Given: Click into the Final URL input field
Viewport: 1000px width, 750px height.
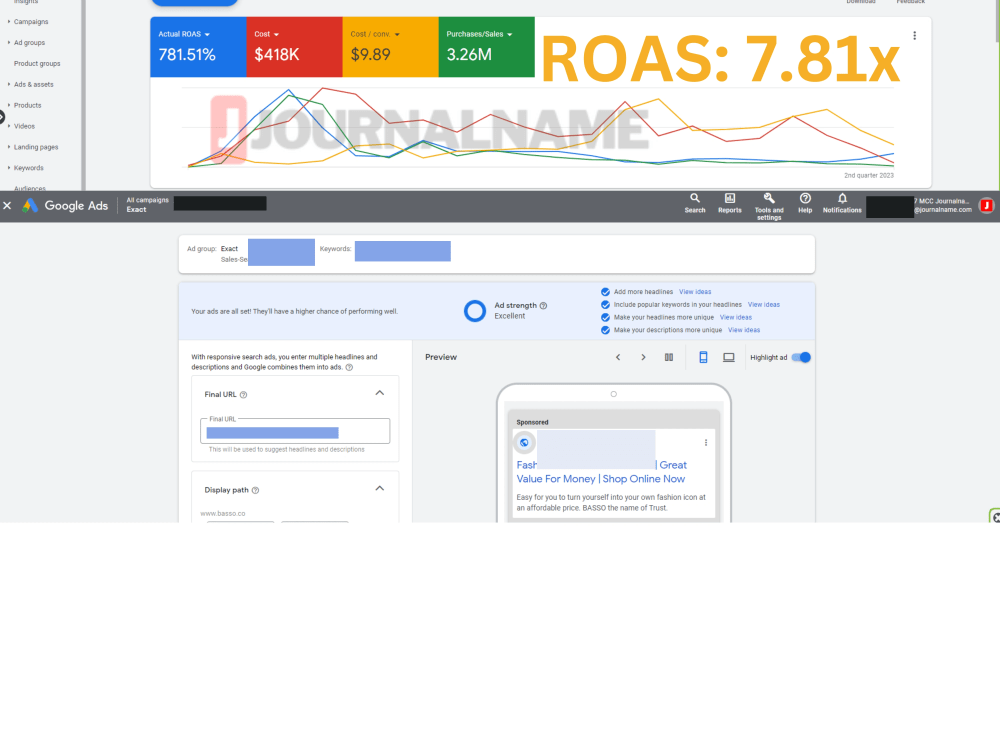Looking at the screenshot, I should click(295, 432).
